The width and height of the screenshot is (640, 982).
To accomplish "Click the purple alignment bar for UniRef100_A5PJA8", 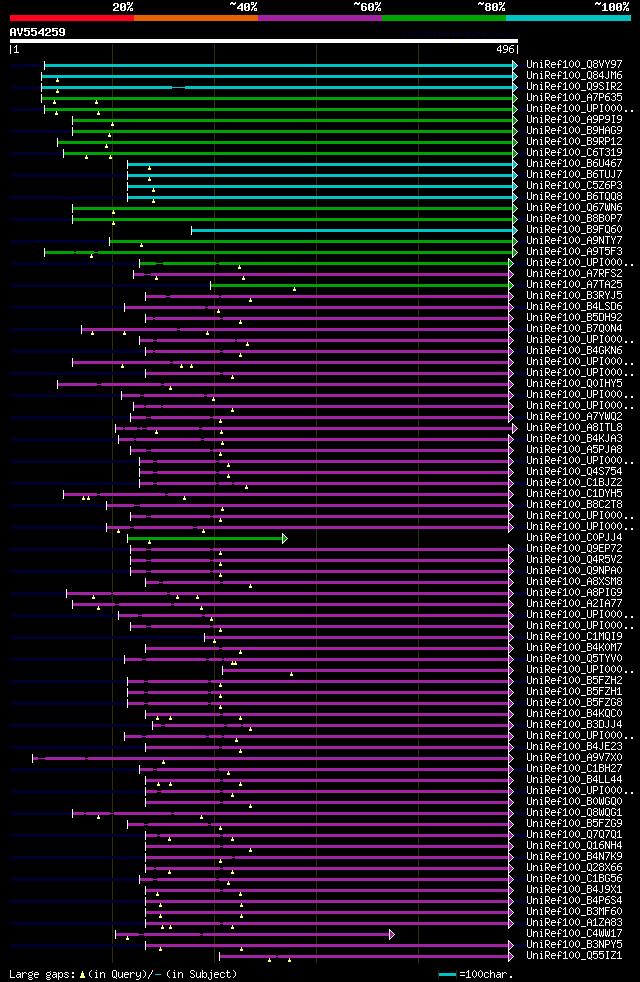I will click(321, 450).
